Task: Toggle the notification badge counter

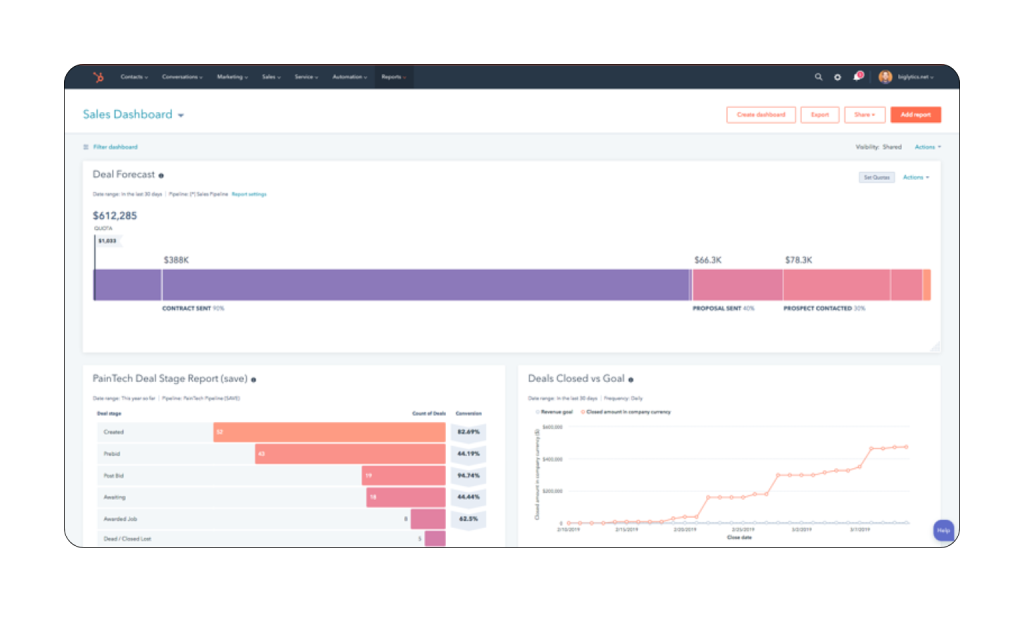Action: (x=860, y=73)
